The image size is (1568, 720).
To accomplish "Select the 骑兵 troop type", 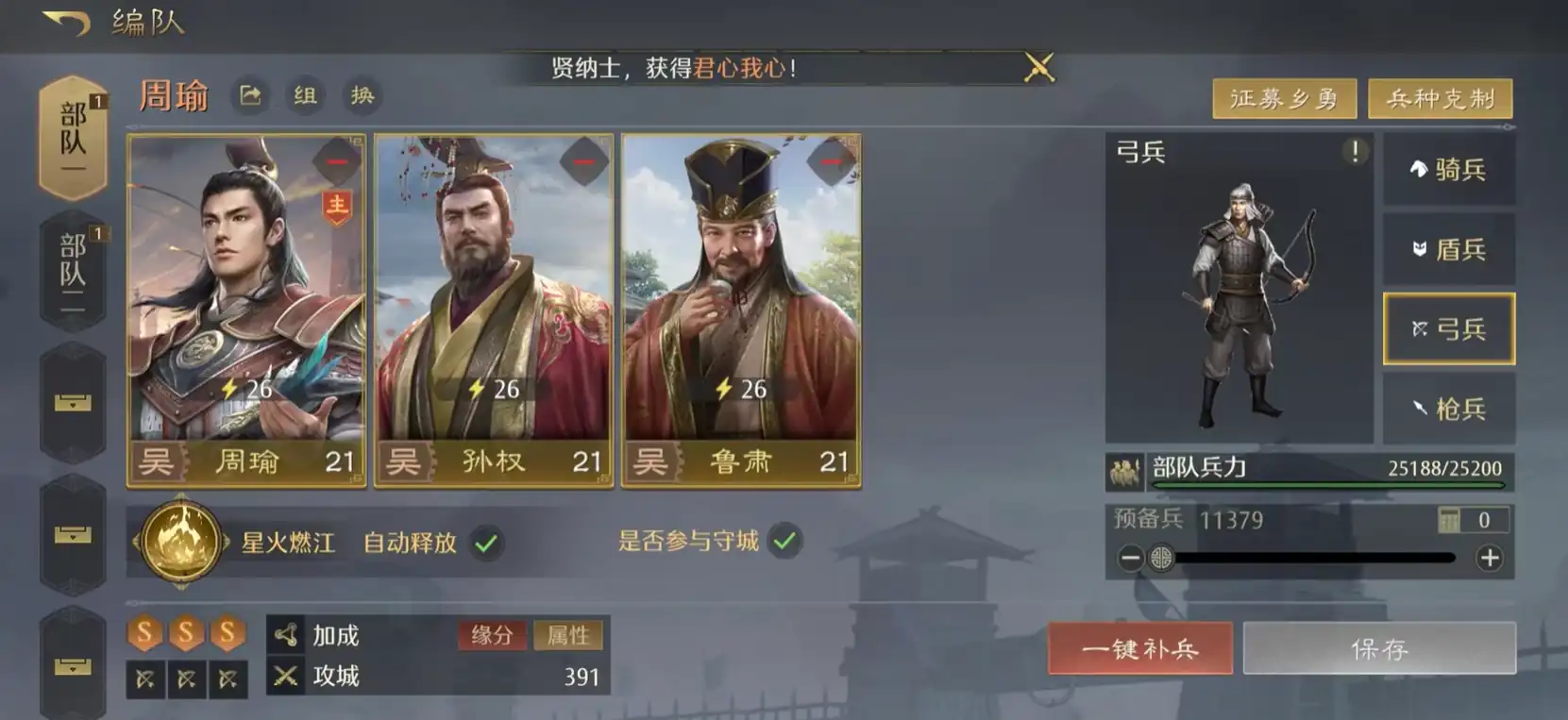I will tap(1449, 170).
